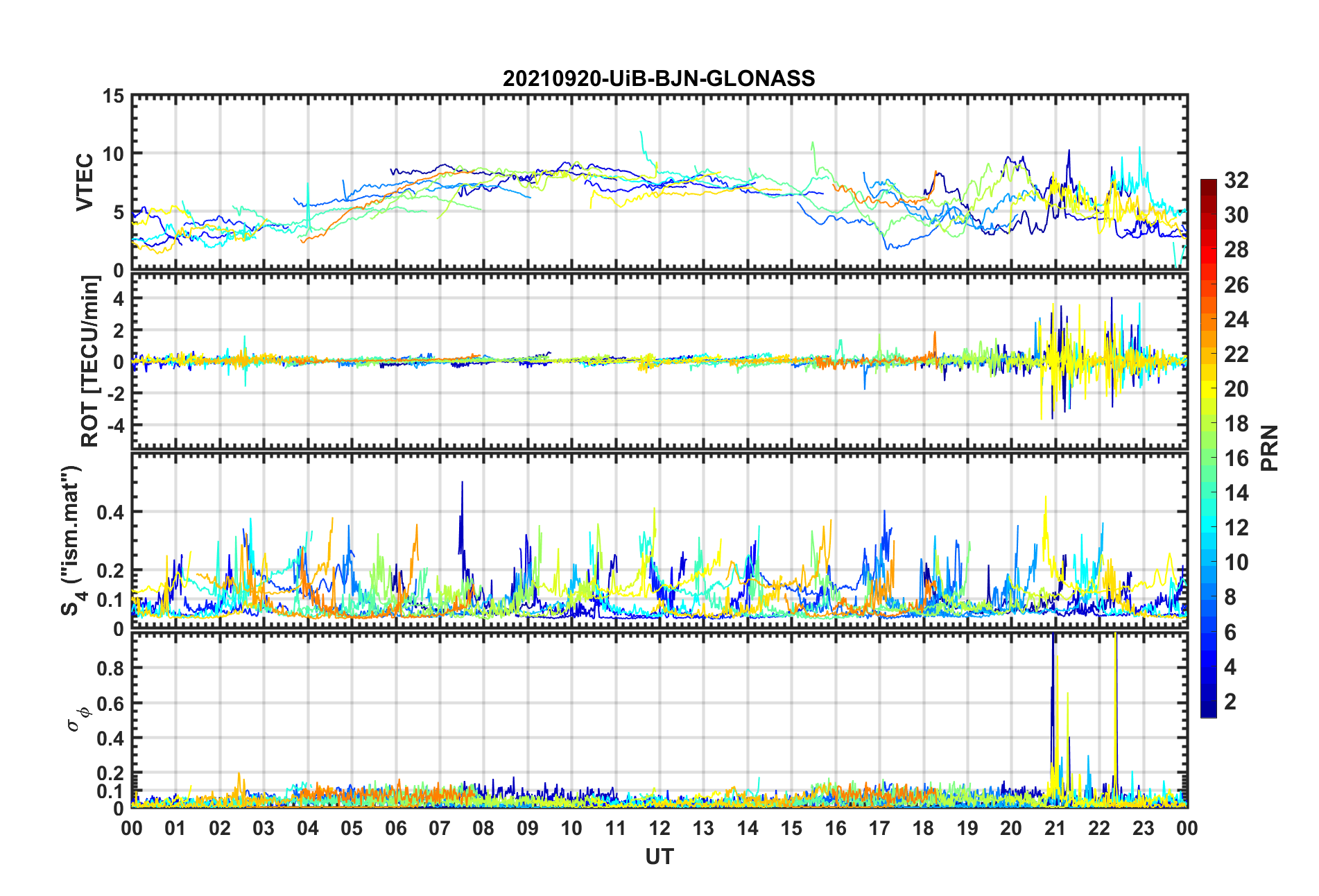
Task: Click PRN colorbar tick label "8"
Action: click(1230, 597)
